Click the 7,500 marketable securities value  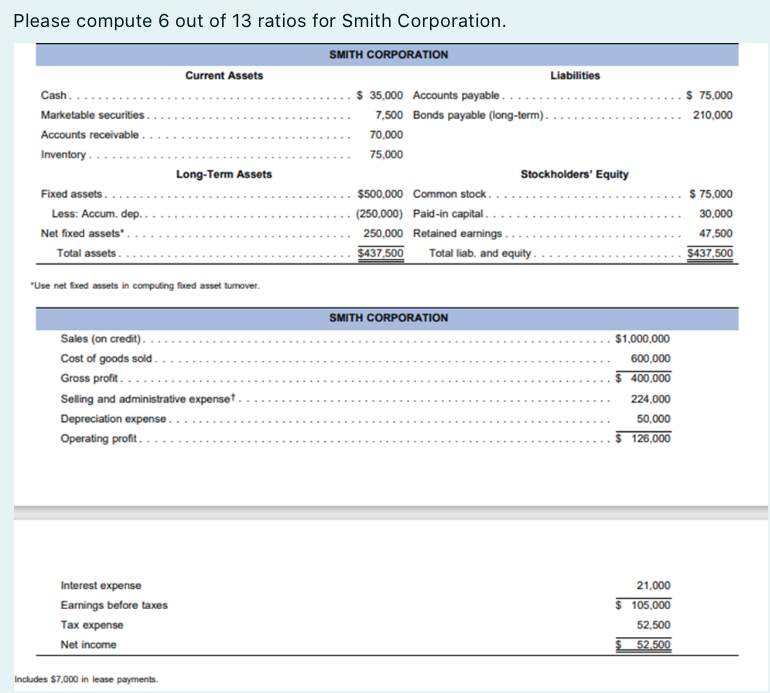[389, 115]
